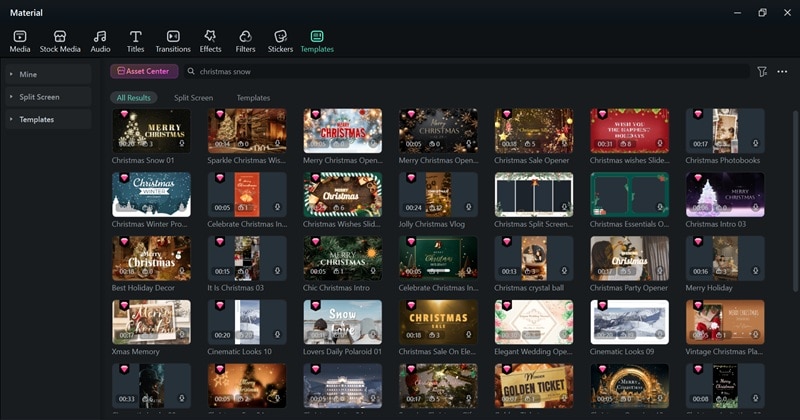Click the Christmas Snow 01 label
This screenshot has height=420, width=800.
143,160
